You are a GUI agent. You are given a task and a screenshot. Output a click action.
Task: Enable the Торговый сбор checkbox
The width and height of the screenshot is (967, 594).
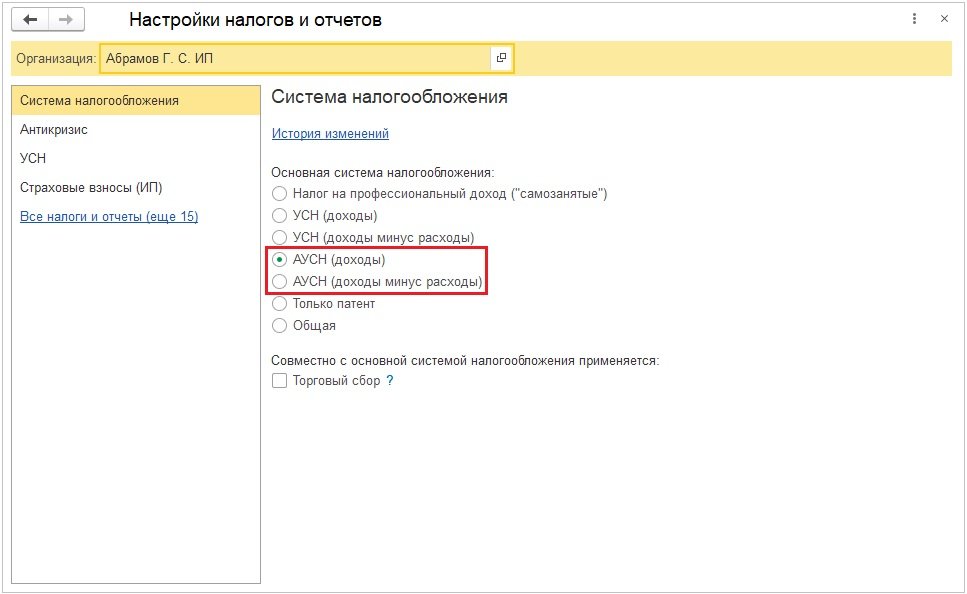[280, 381]
